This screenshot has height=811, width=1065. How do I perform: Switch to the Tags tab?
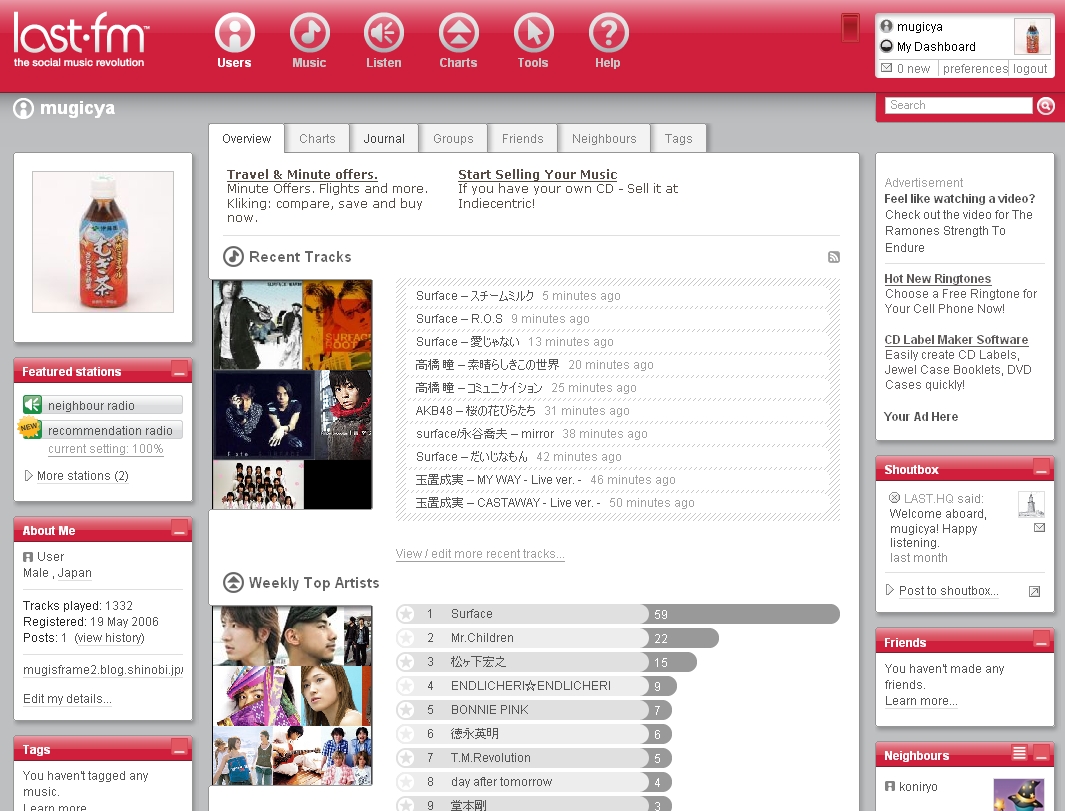[679, 139]
